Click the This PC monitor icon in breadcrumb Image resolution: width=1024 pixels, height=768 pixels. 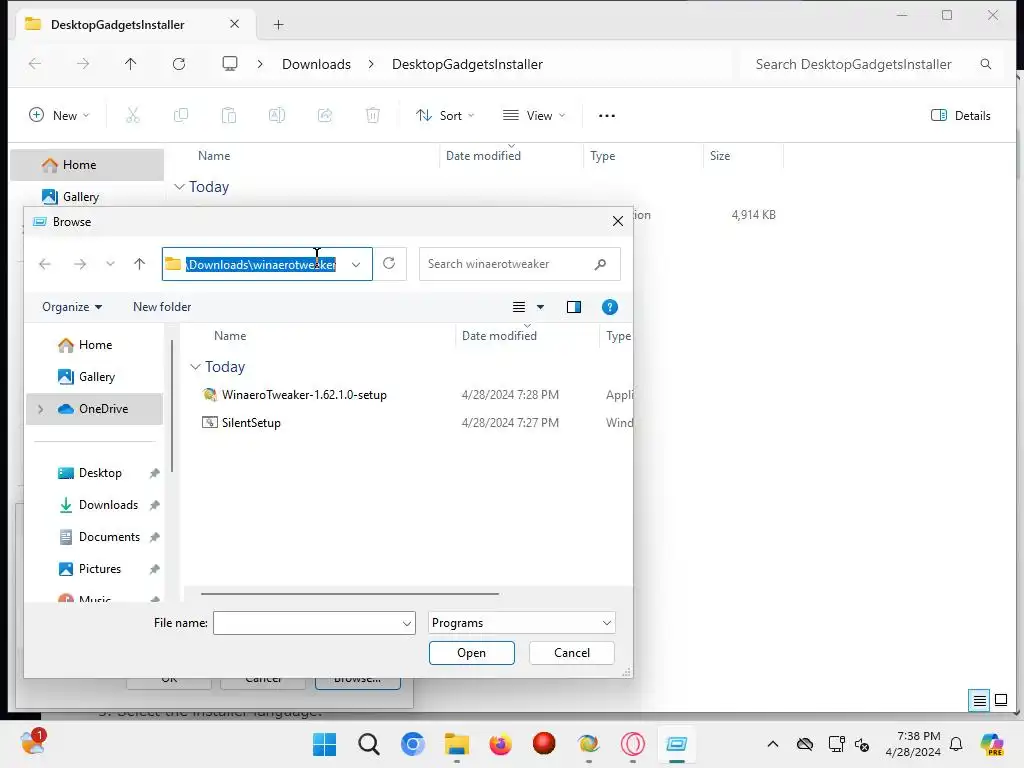pos(230,64)
